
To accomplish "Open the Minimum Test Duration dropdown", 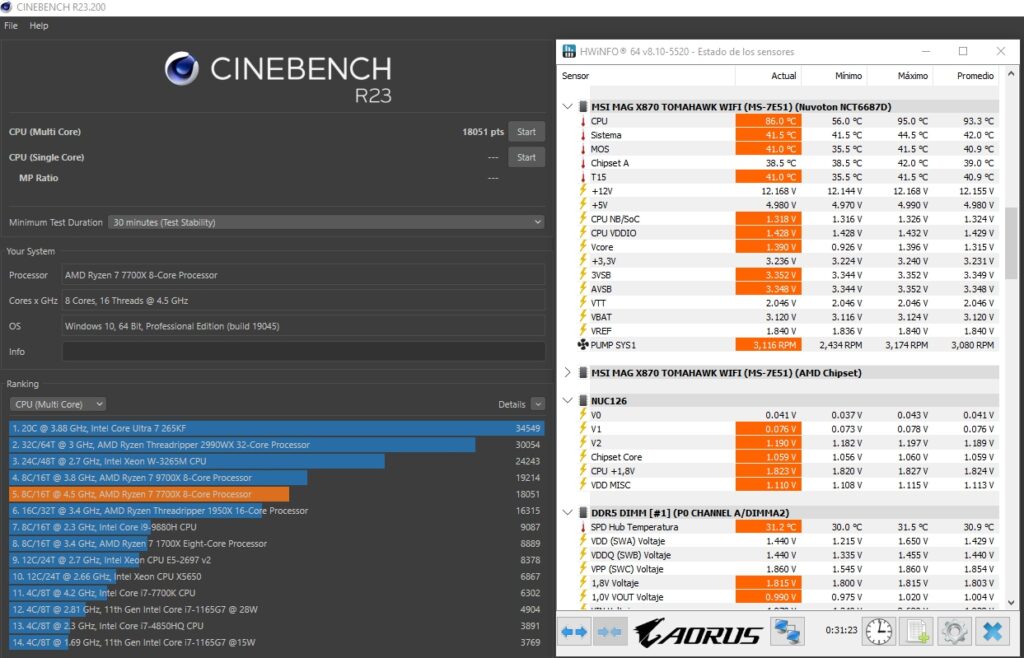I will 326,223.
